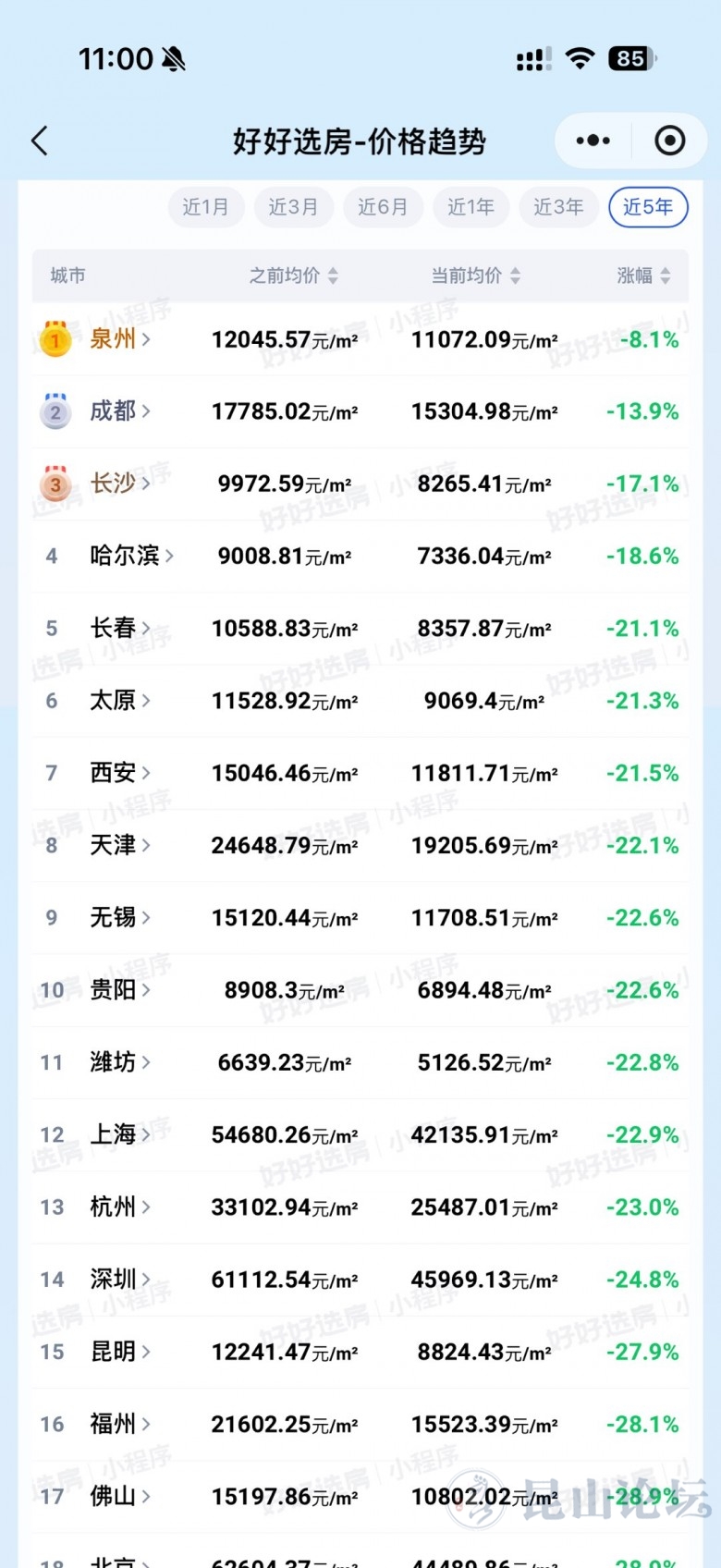Tap the gold first-place medal icon

(55, 339)
